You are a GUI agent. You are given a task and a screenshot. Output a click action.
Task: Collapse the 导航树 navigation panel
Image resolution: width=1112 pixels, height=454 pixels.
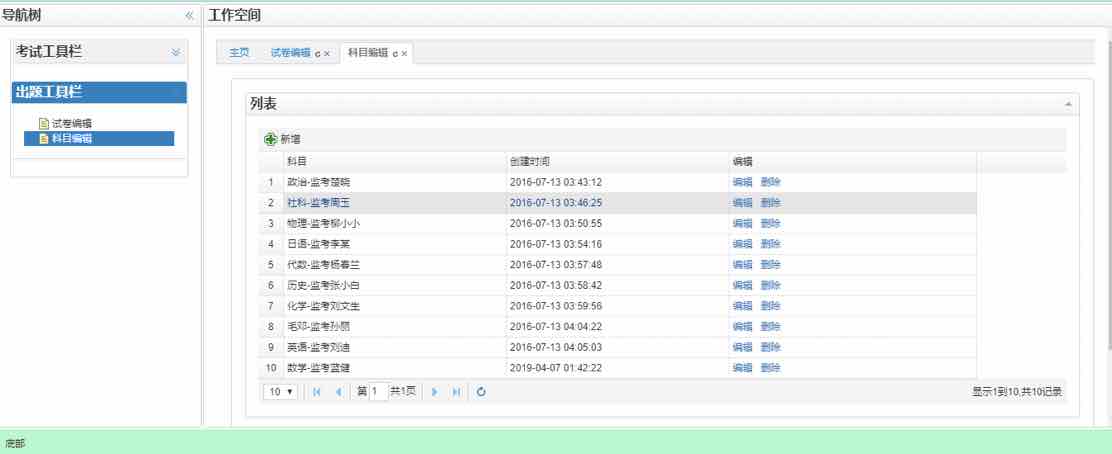click(189, 16)
